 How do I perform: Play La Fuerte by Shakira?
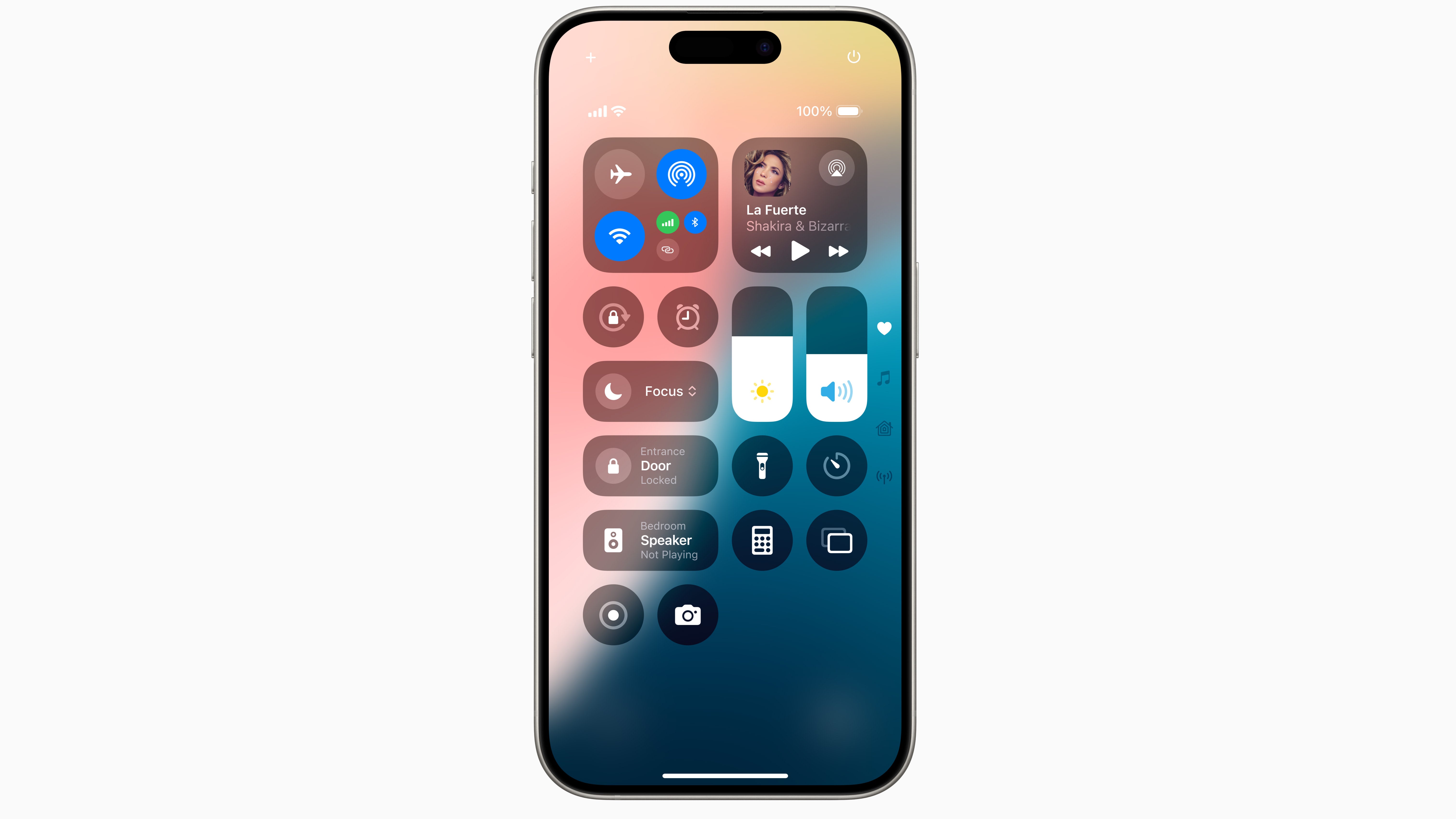pos(800,251)
